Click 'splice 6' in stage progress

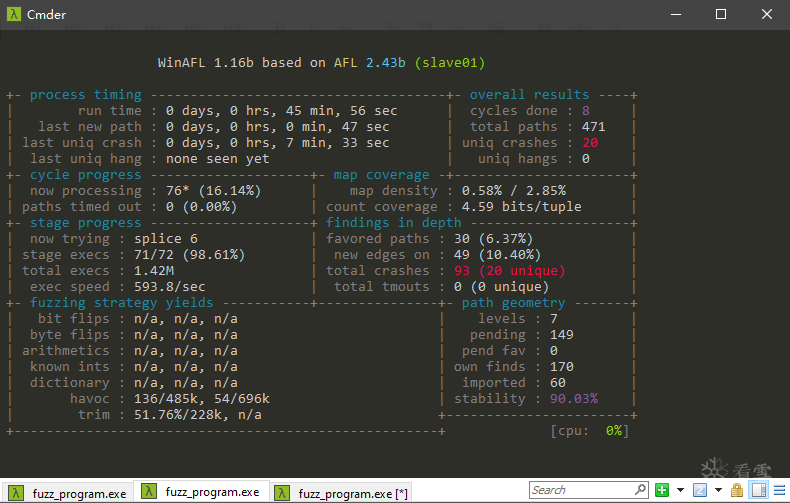click(166, 238)
